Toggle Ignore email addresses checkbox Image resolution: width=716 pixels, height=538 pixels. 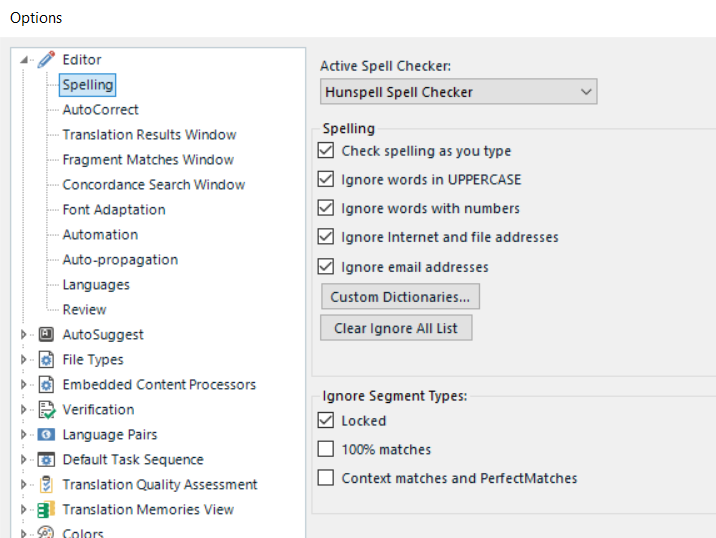pos(326,266)
